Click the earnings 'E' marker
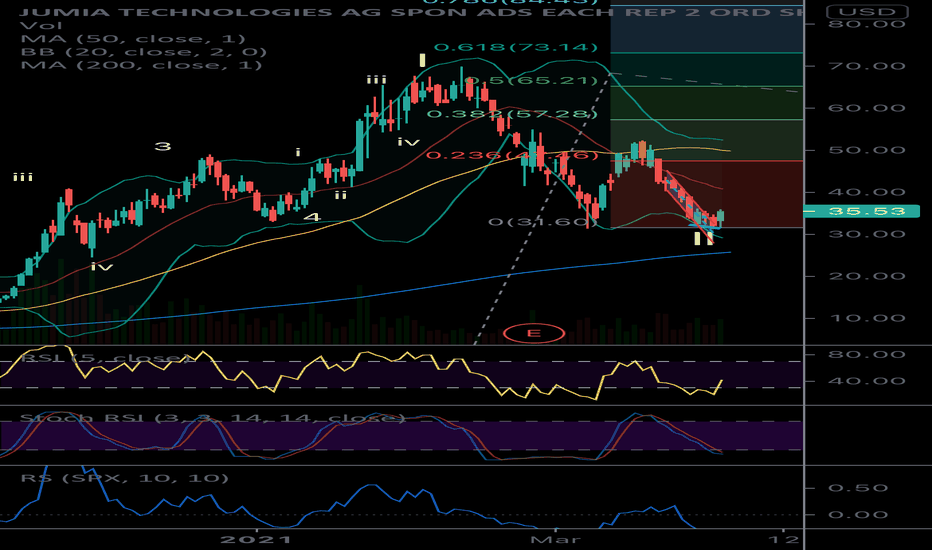This screenshot has width=932, height=550. point(534,333)
